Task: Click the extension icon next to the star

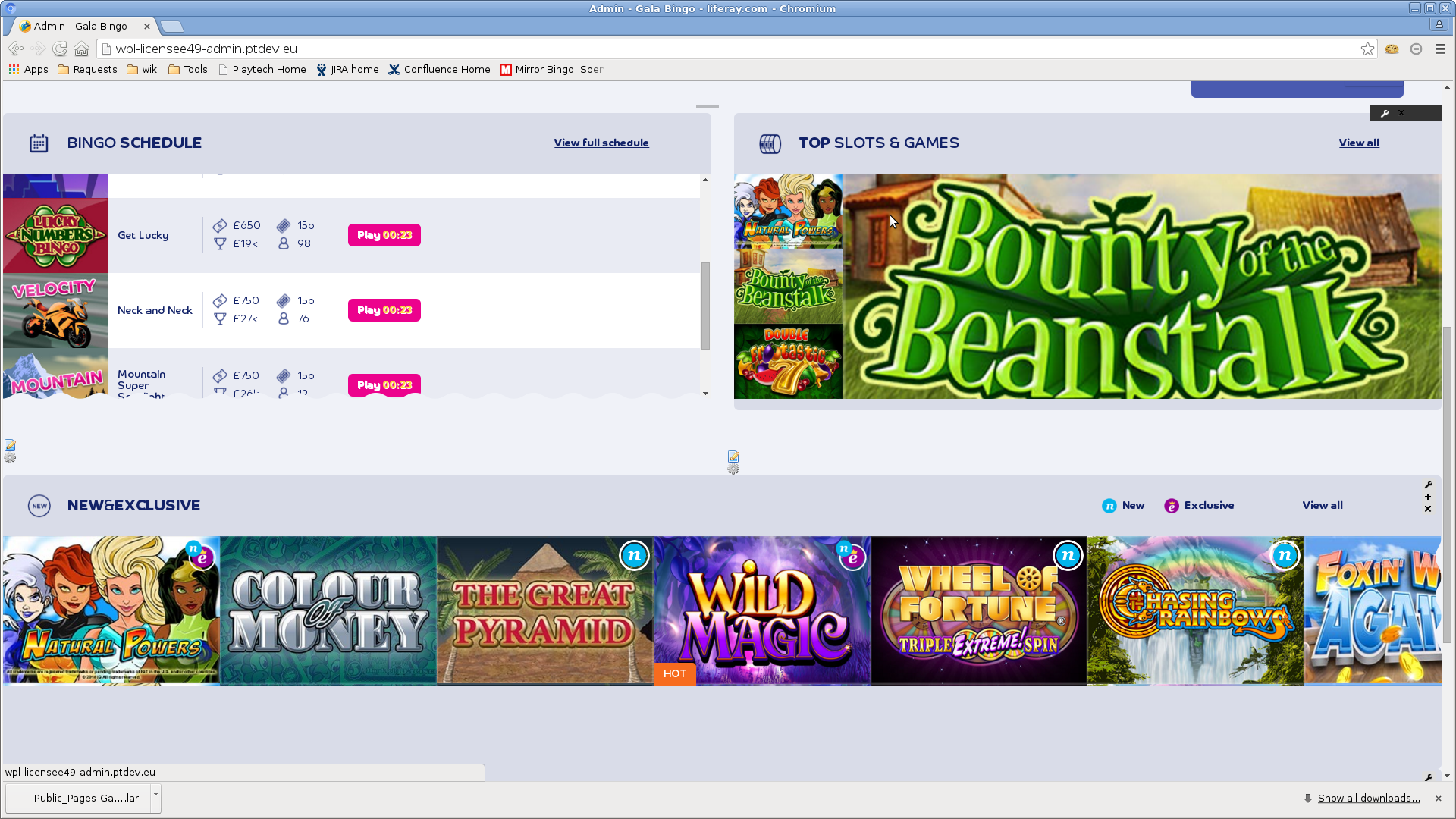Action: [1392, 49]
